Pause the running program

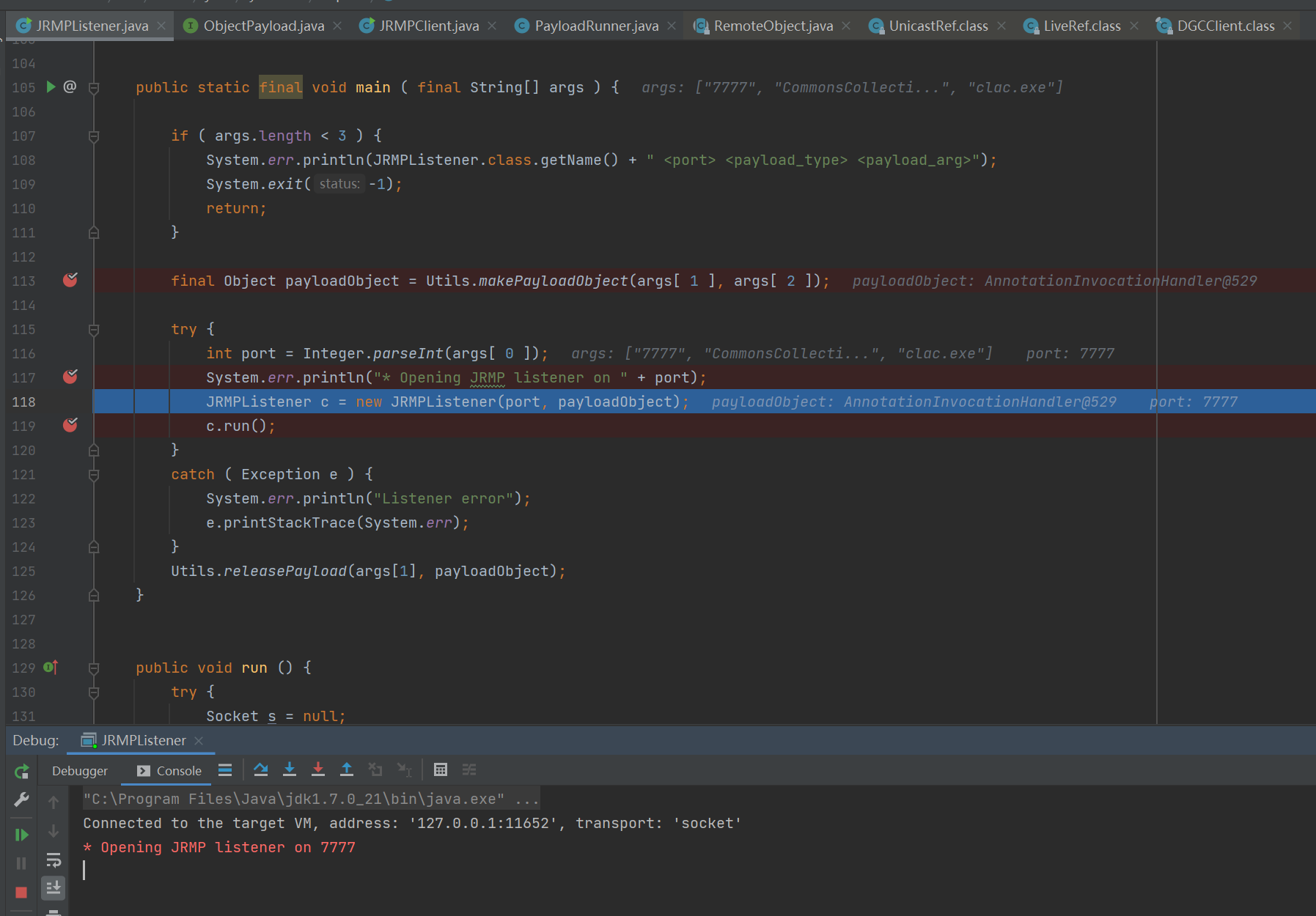(x=21, y=863)
